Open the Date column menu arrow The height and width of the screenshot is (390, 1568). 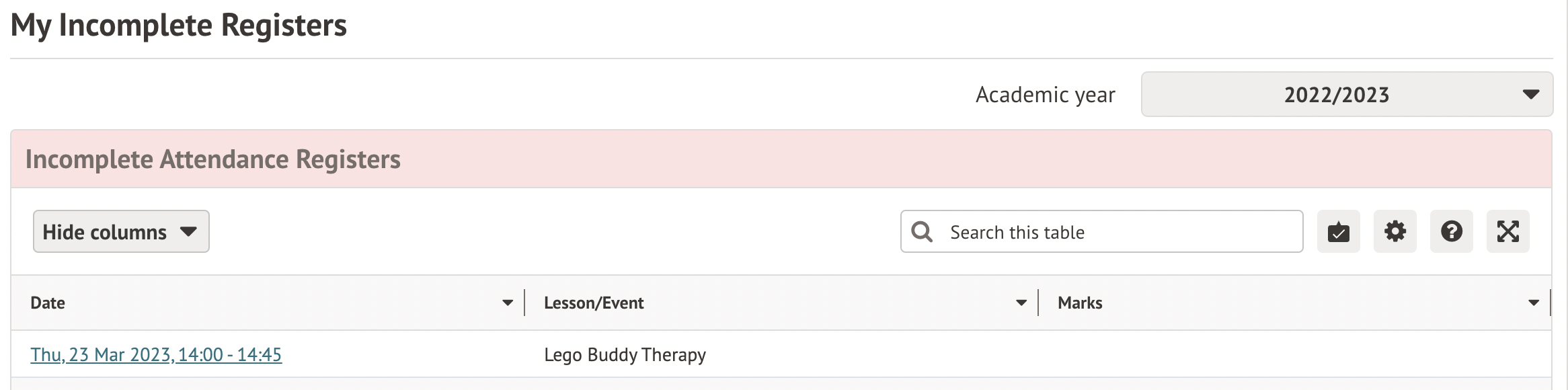click(x=508, y=303)
